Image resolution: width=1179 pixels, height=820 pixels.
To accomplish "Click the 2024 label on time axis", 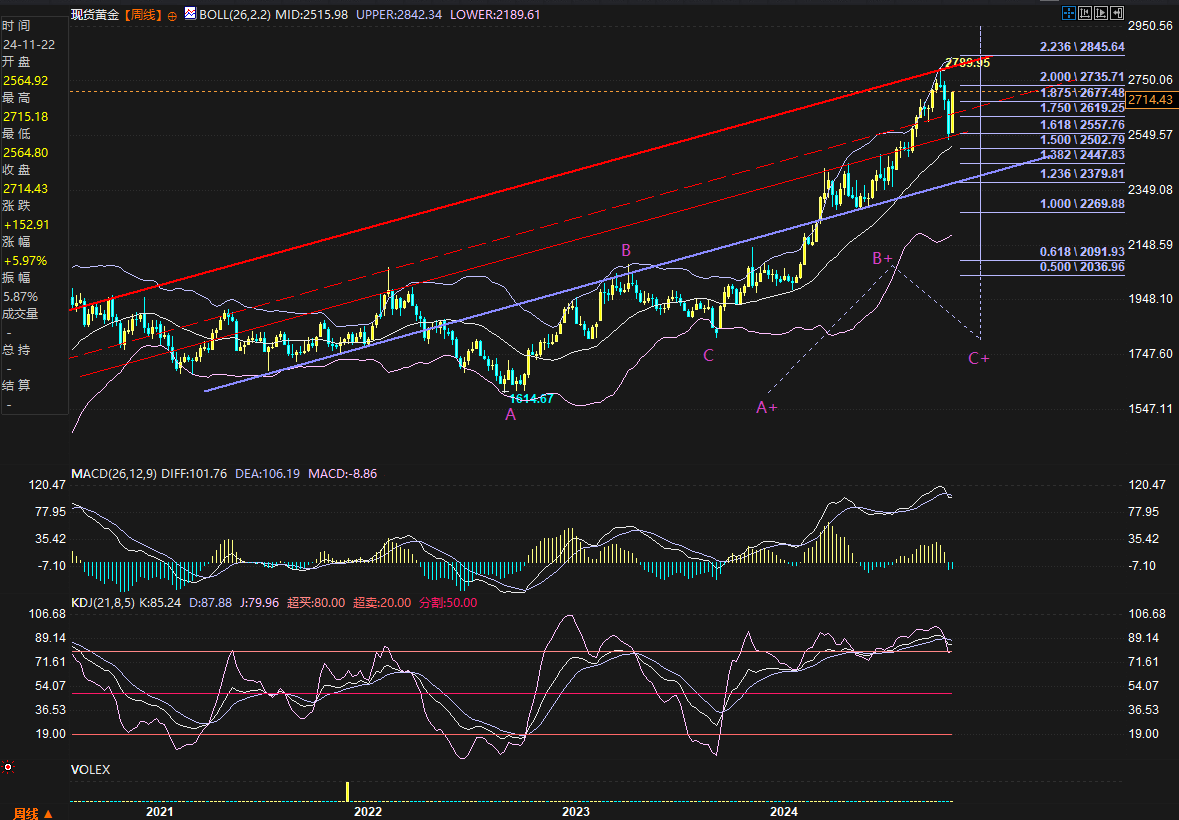I will pyautogui.click(x=784, y=811).
